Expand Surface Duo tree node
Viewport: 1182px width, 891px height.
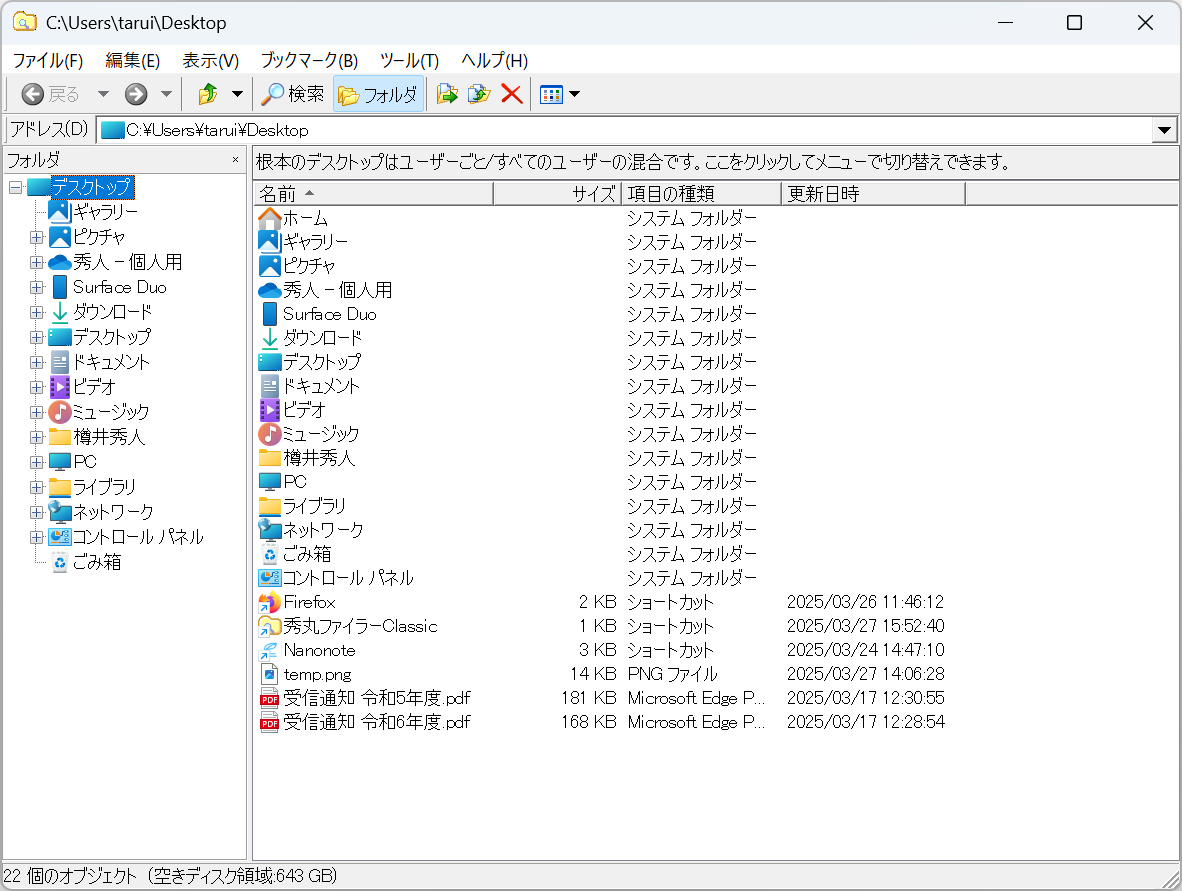[x=36, y=287]
